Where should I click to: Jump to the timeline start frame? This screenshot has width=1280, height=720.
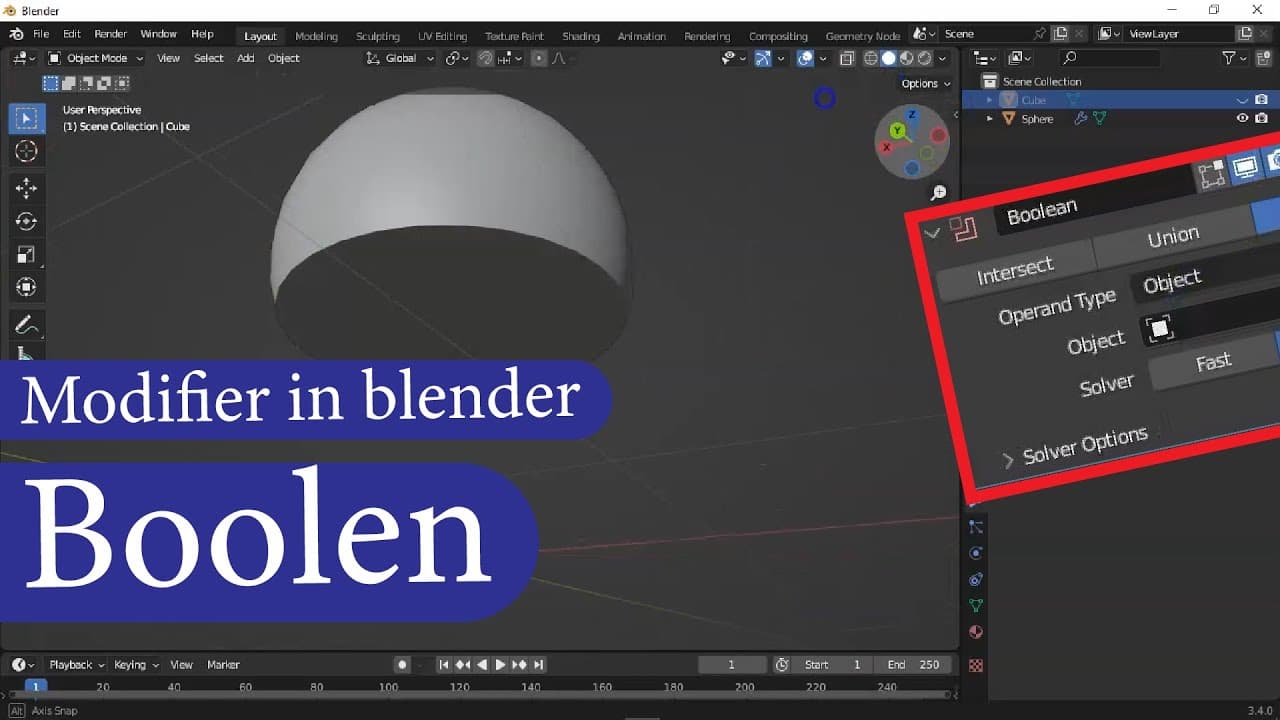click(x=444, y=665)
